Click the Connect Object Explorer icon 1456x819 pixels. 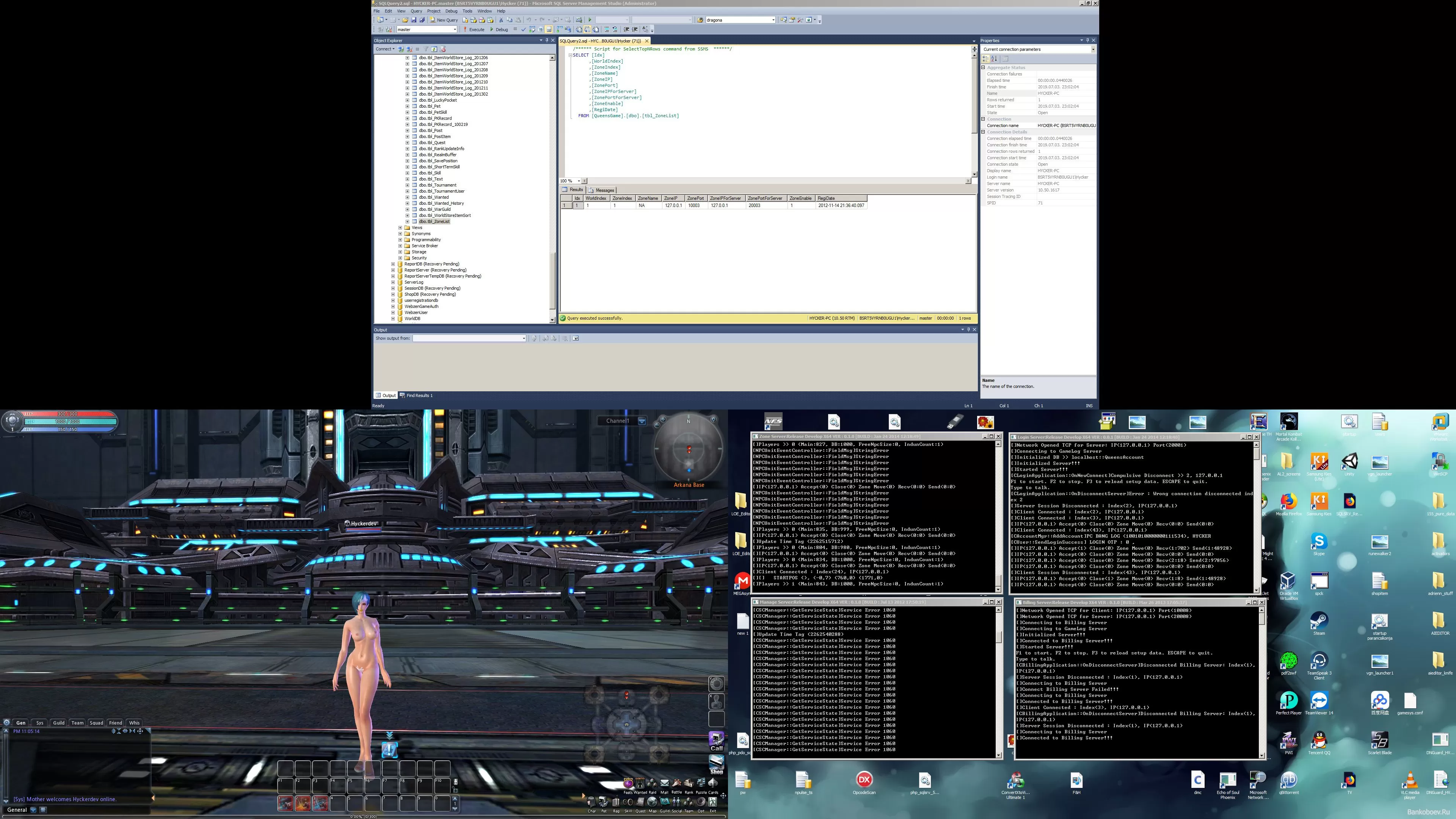pyautogui.click(x=401, y=49)
